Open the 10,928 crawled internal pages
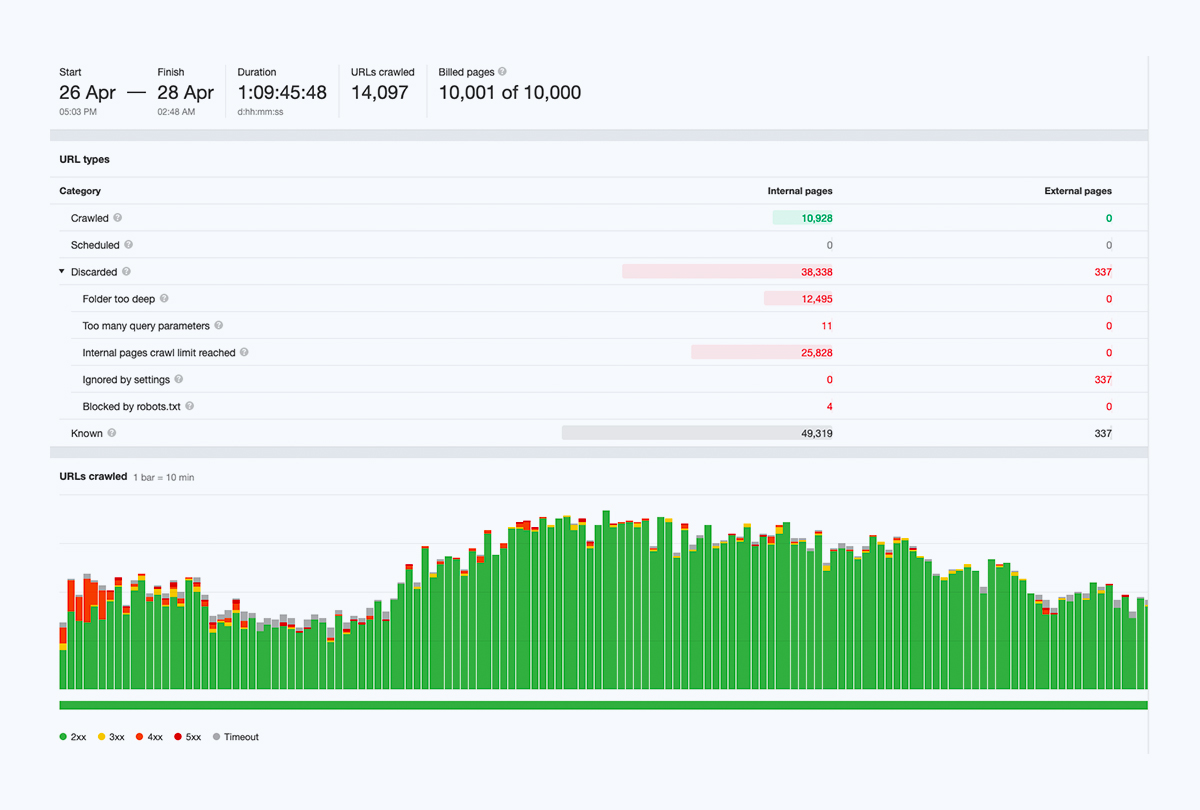Image resolution: width=1200 pixels, height=810 pixels. [816, 218]
